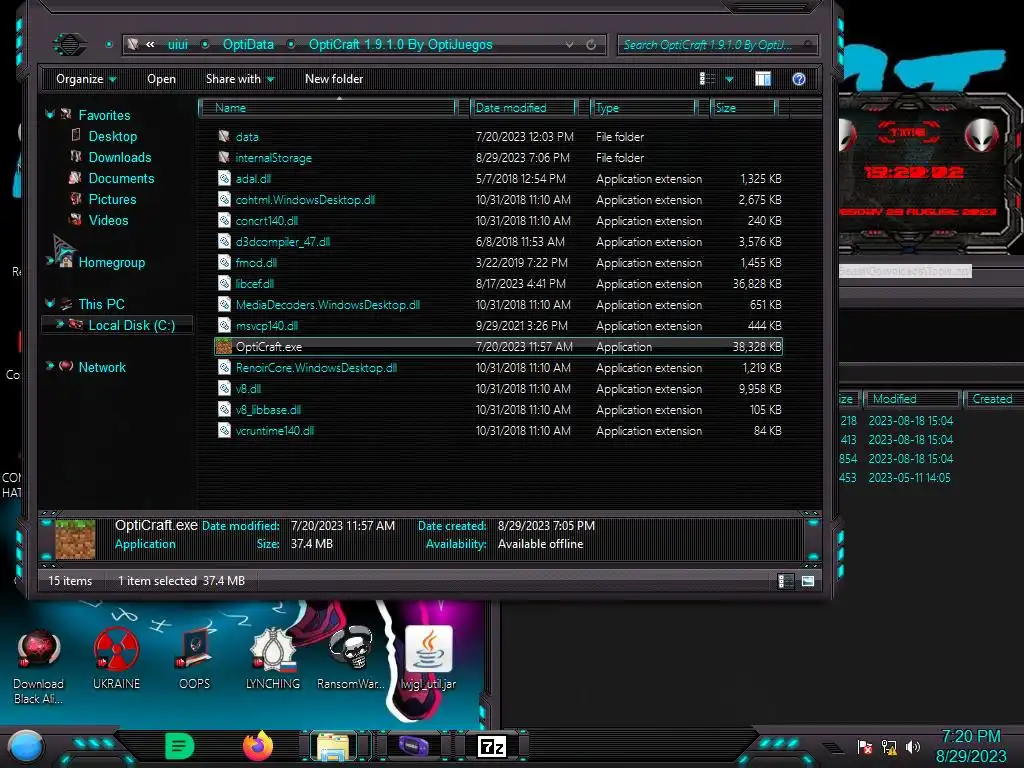Select the internalStorage folder icon
1024x768 pixels.
[x=224, y=157]
